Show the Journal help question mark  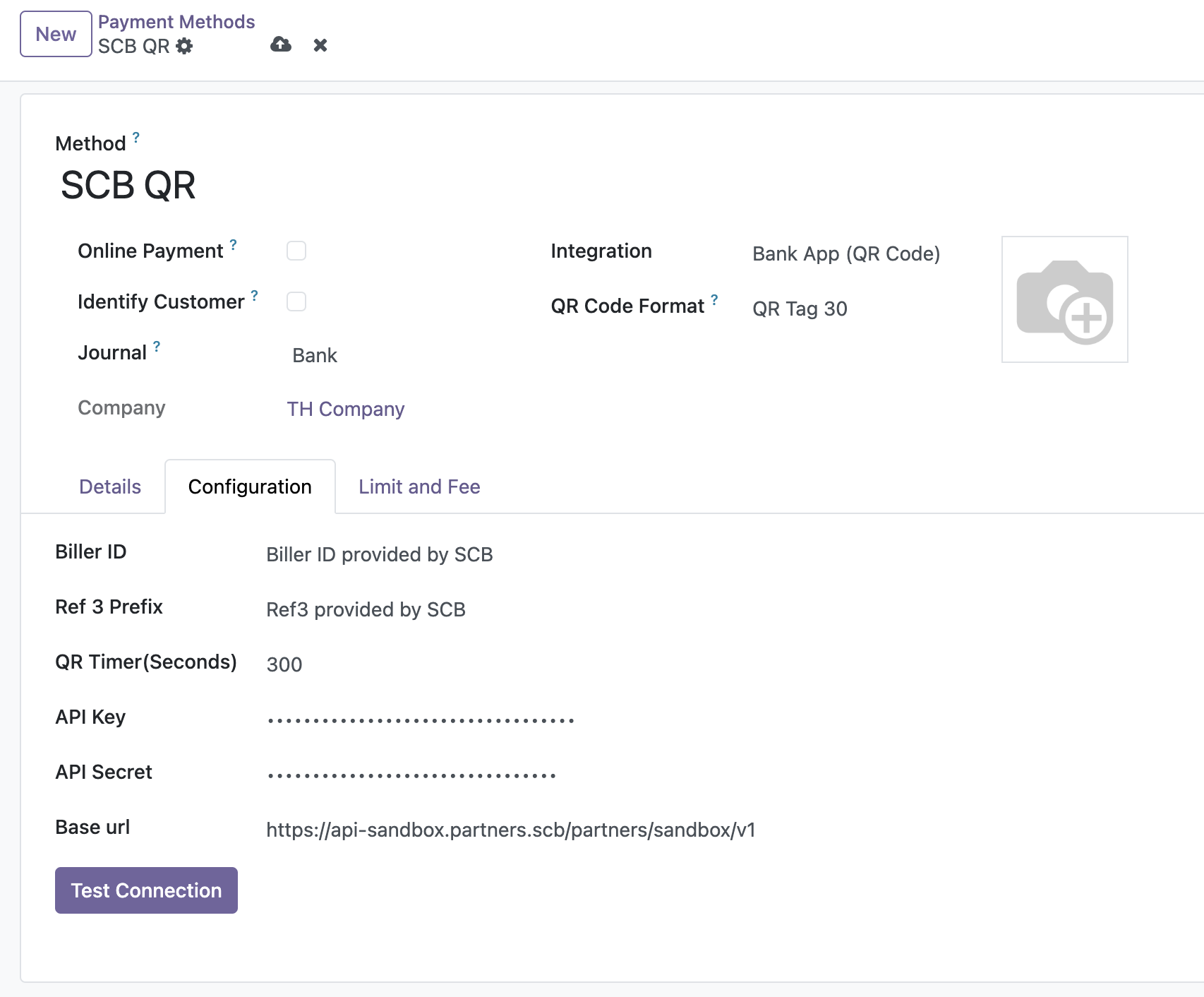click(x=157, y=346)
